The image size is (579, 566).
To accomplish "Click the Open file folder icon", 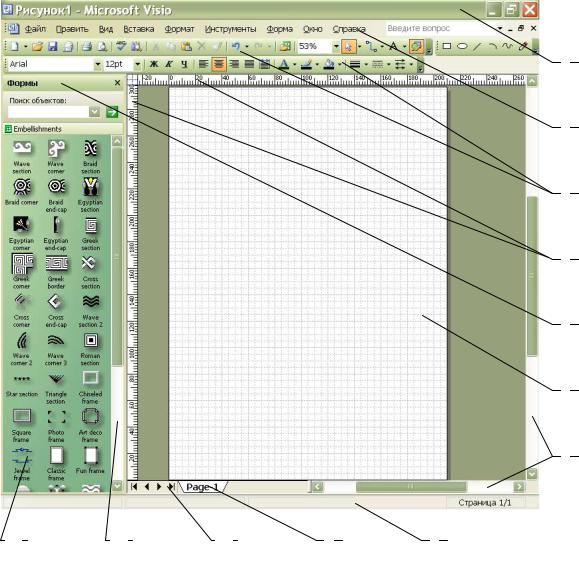I will [x=37, y=47].
